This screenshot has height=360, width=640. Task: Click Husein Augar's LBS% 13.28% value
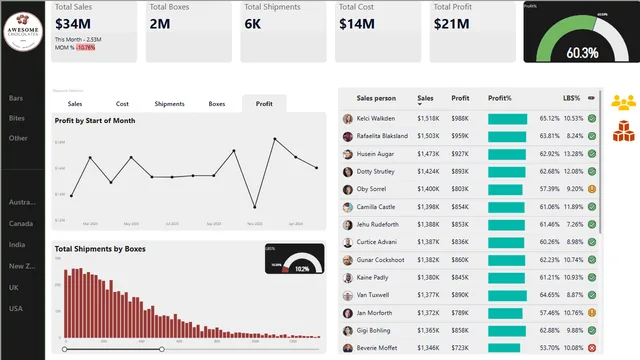click(573, 154)
